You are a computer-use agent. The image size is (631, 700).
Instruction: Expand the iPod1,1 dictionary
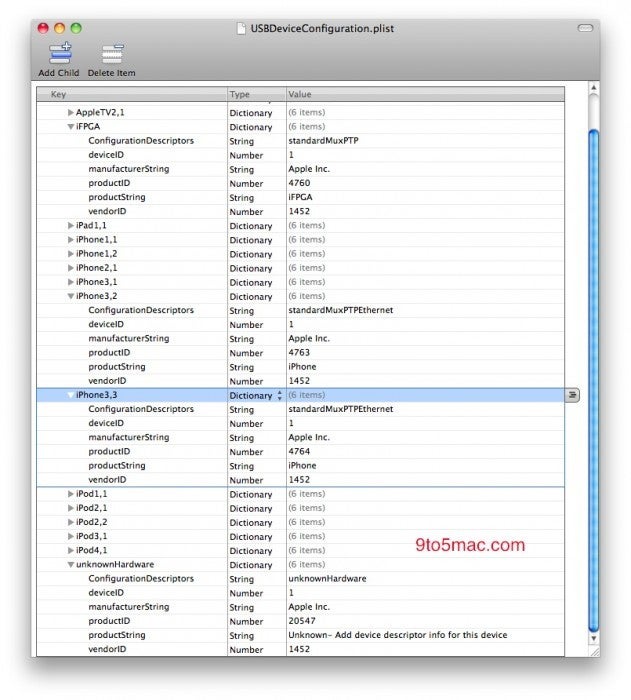71,494
